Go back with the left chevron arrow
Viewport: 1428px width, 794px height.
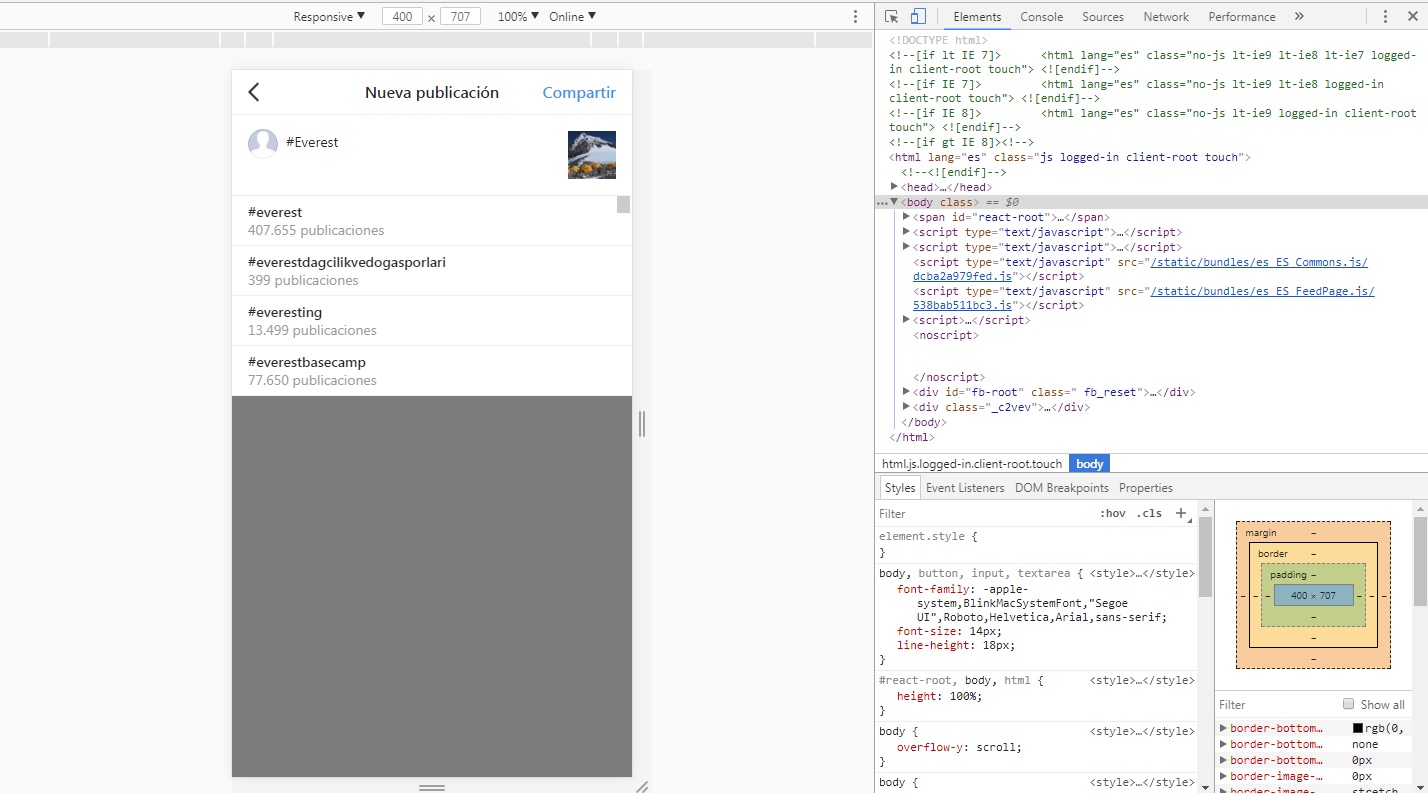pyautogui.click(x=254, y=92)
